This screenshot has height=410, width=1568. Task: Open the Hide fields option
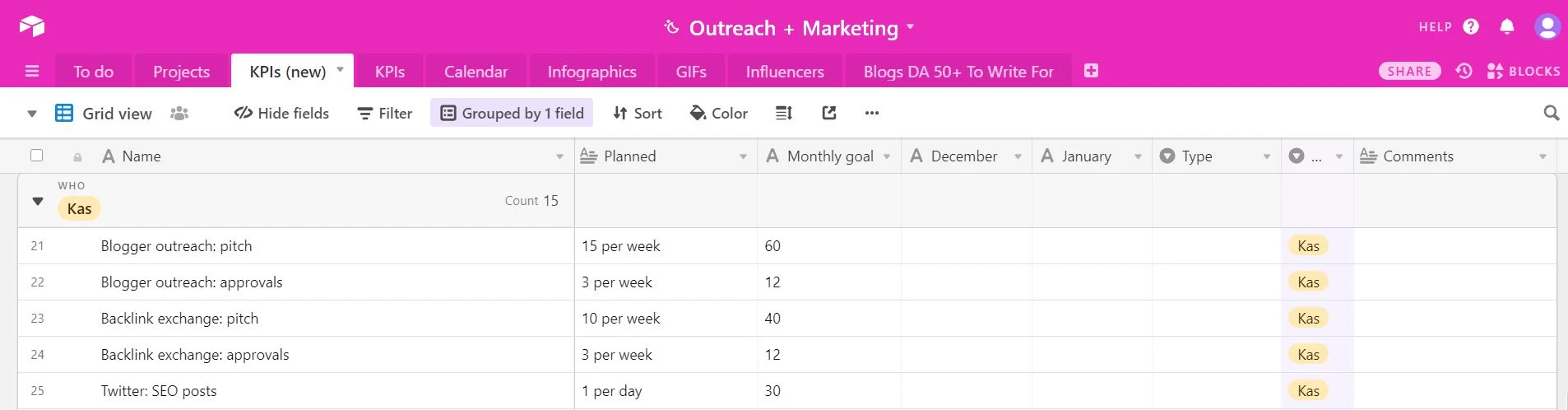point(281,113)
